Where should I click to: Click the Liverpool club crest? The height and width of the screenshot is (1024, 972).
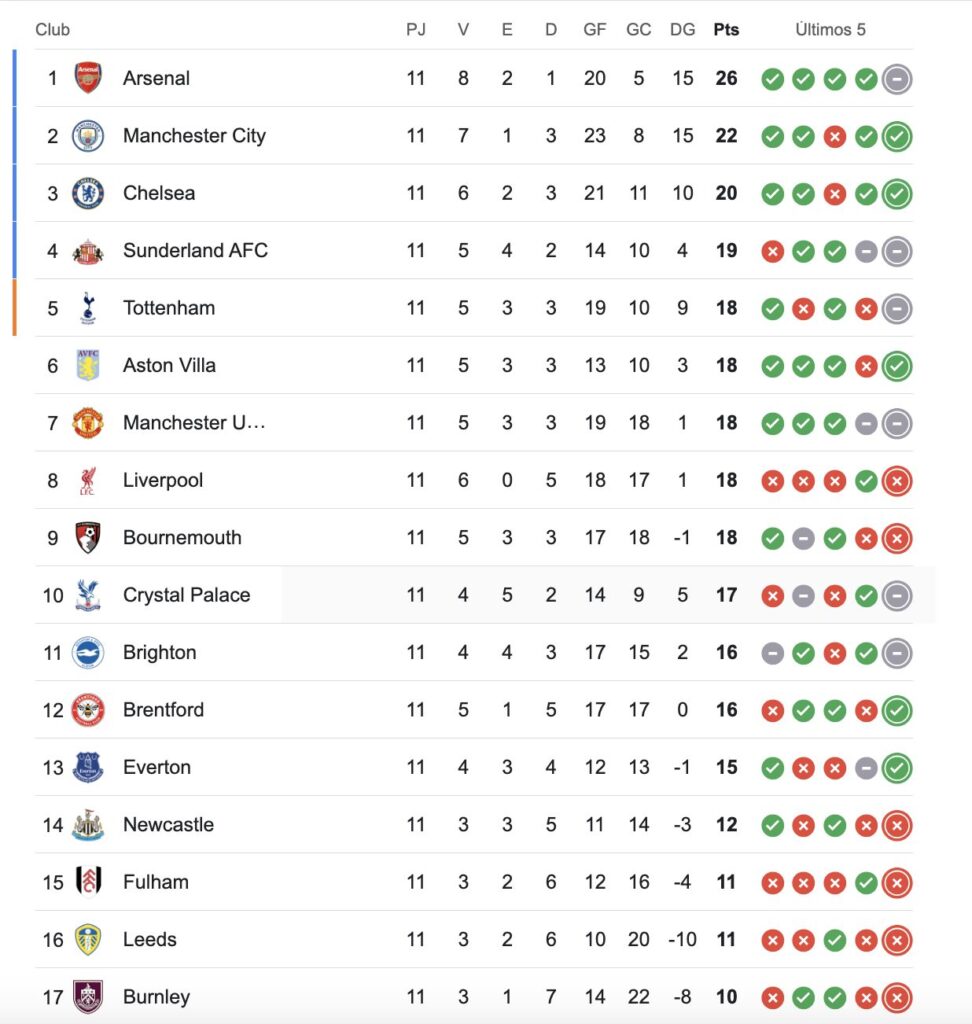(88, 481)
